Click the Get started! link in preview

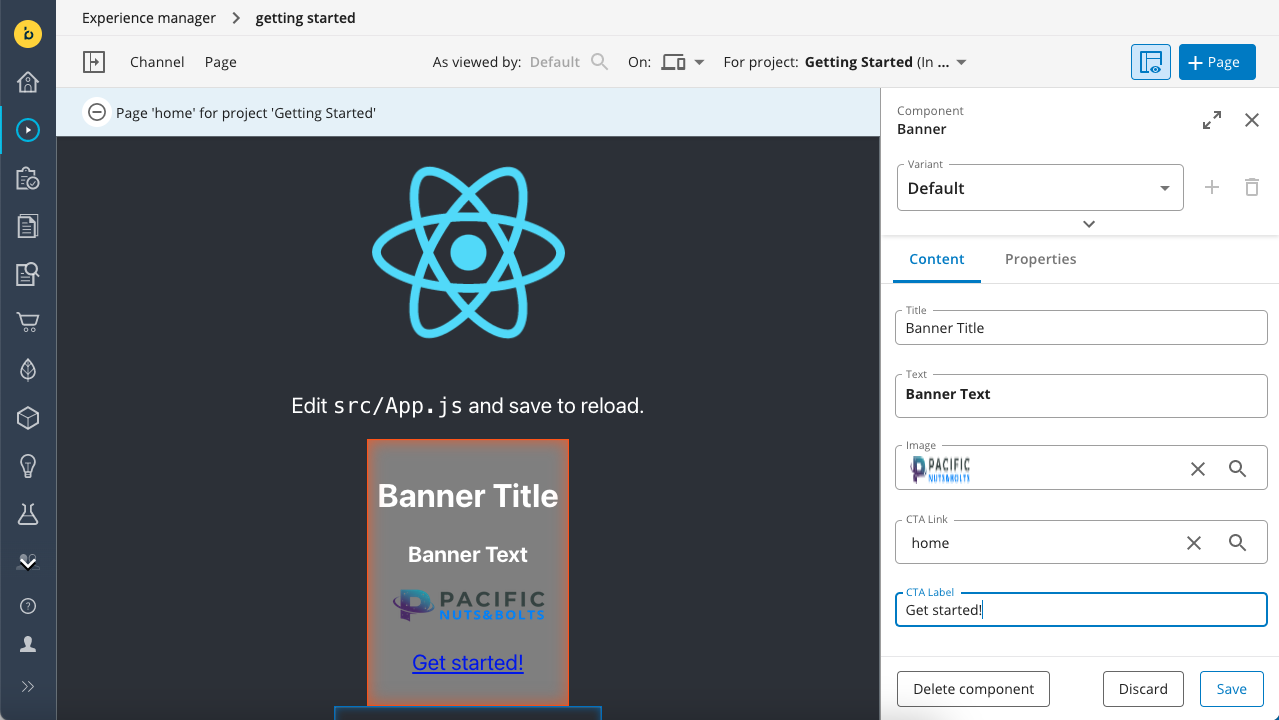(x=468, y=663)
